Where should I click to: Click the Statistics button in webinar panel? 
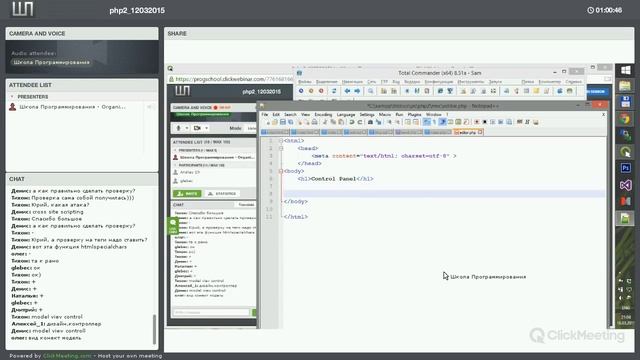[x=222, y=193]
